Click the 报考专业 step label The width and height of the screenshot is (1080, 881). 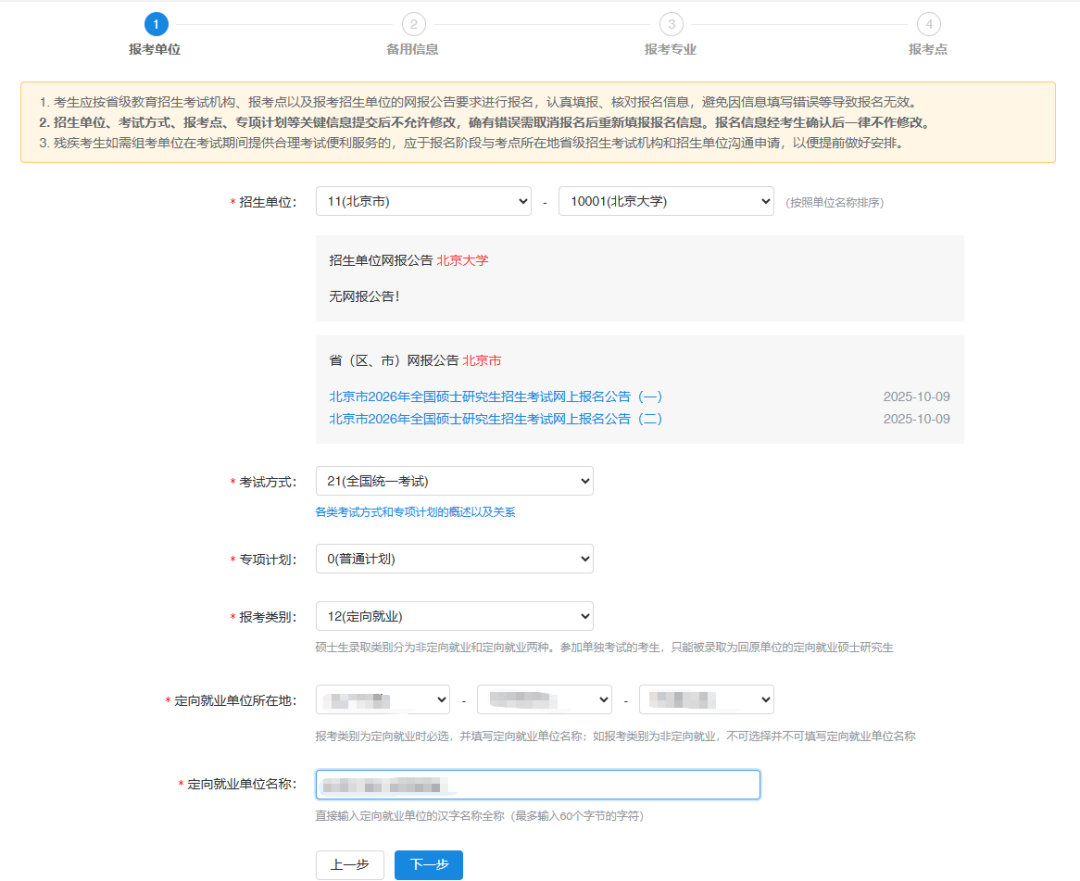tap(670, 49)
